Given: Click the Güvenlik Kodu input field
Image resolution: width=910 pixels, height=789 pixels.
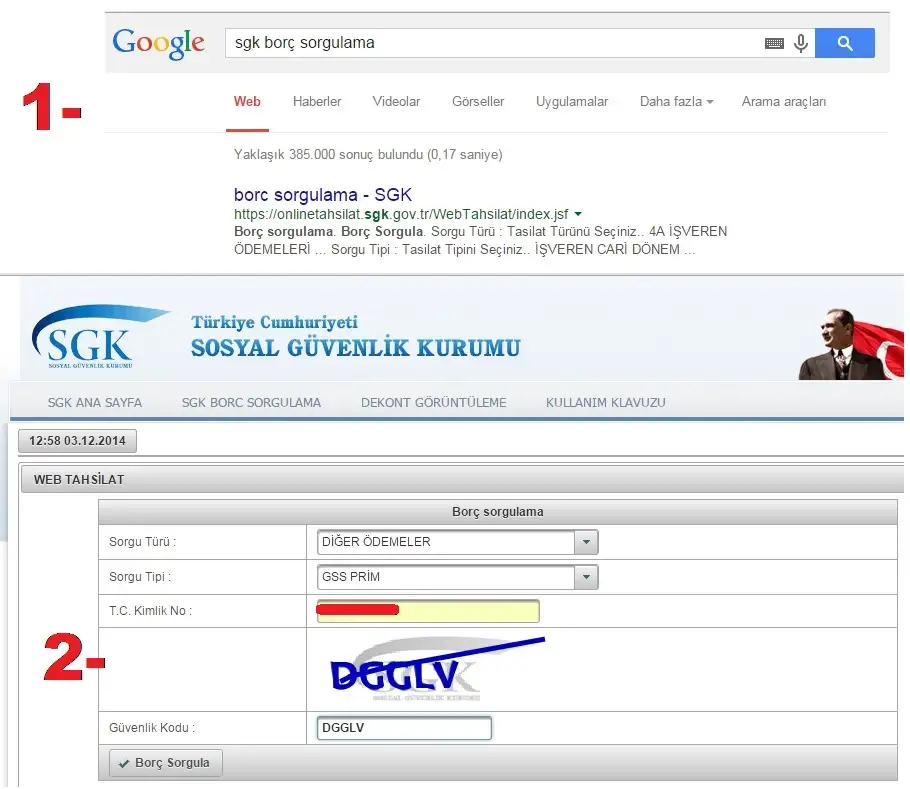Looking at the screenshot, I should [x=403, y=728].
